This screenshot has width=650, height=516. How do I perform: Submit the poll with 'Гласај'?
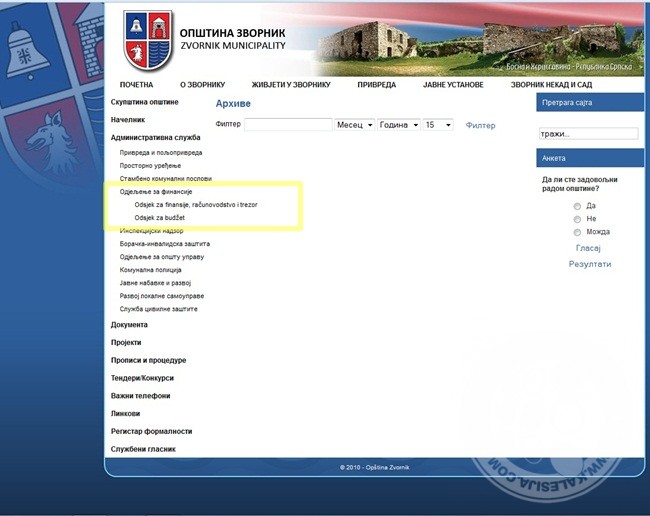pos(589,248)
